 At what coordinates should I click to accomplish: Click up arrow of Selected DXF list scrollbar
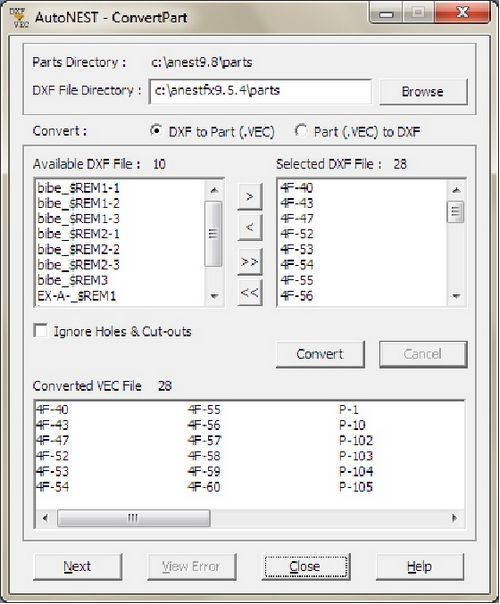click(x=456, y=190)
